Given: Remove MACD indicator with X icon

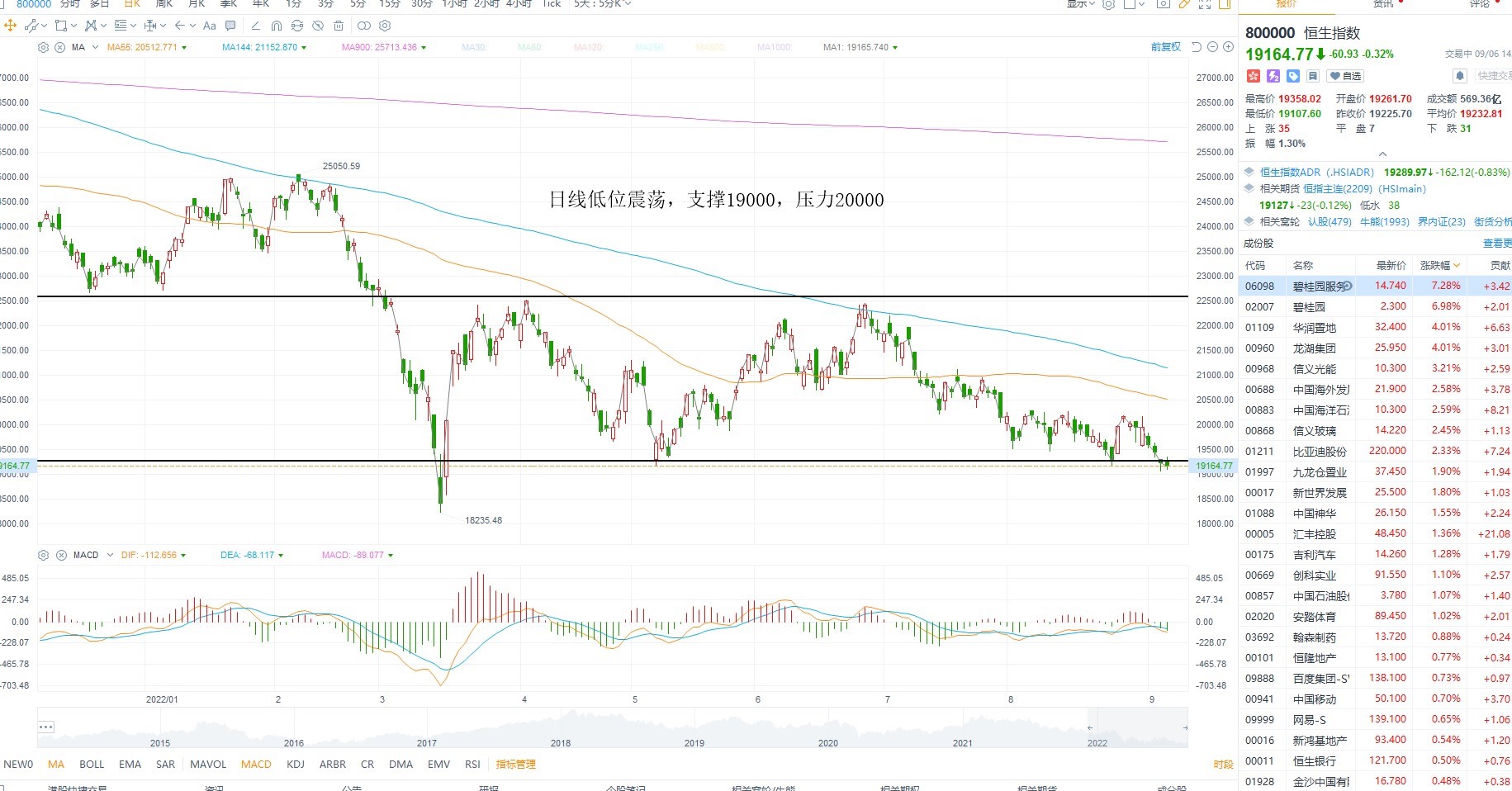Looking at the screenshot, I should click(60, 555).
